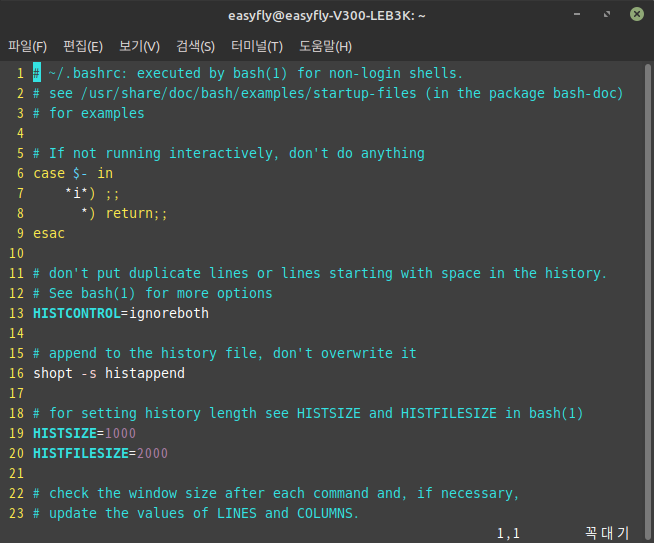Click 'HISTFILESIZE' variable on line 20
This screenshot has width=654, height=543.
81,453
